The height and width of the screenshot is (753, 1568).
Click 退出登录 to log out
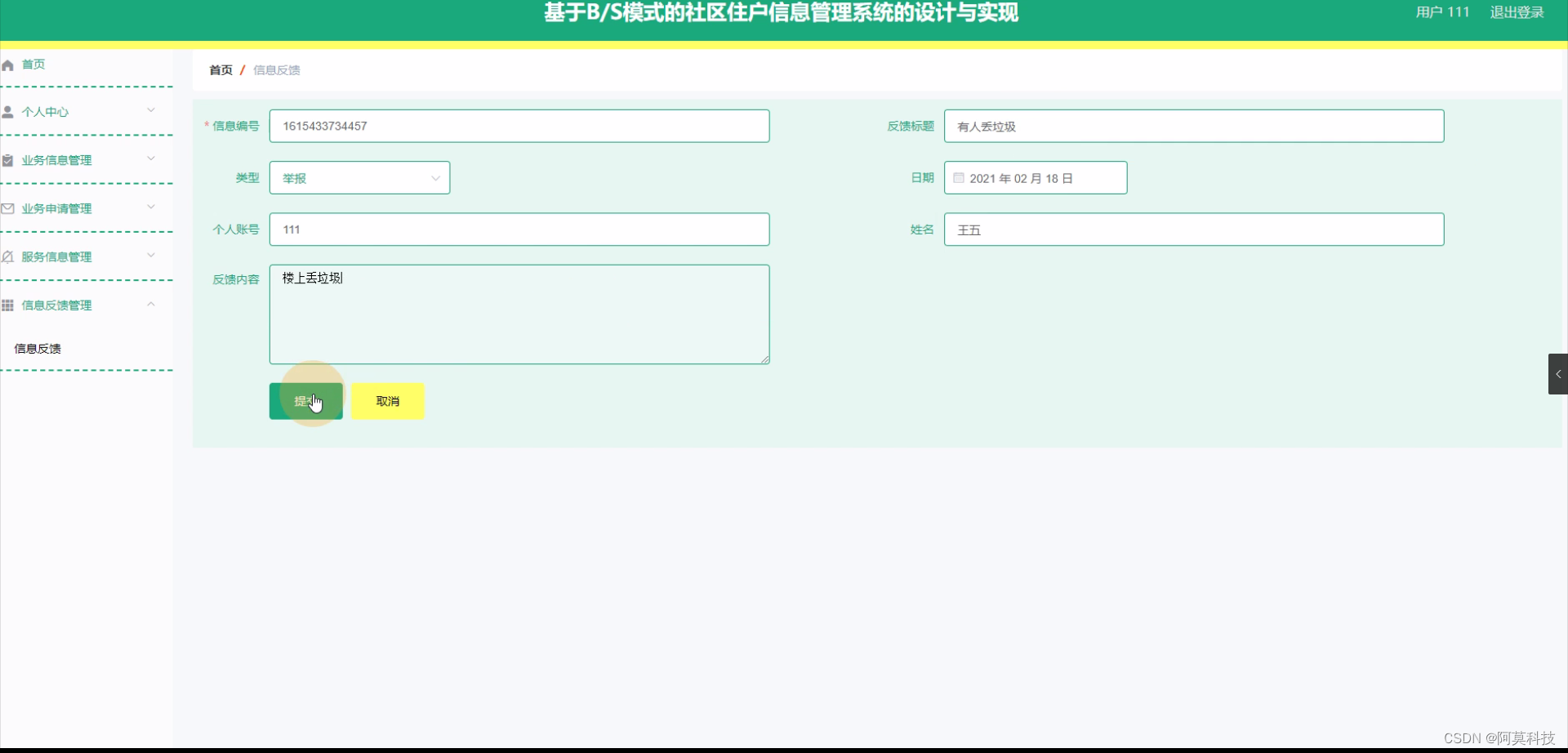[1517, 12]
